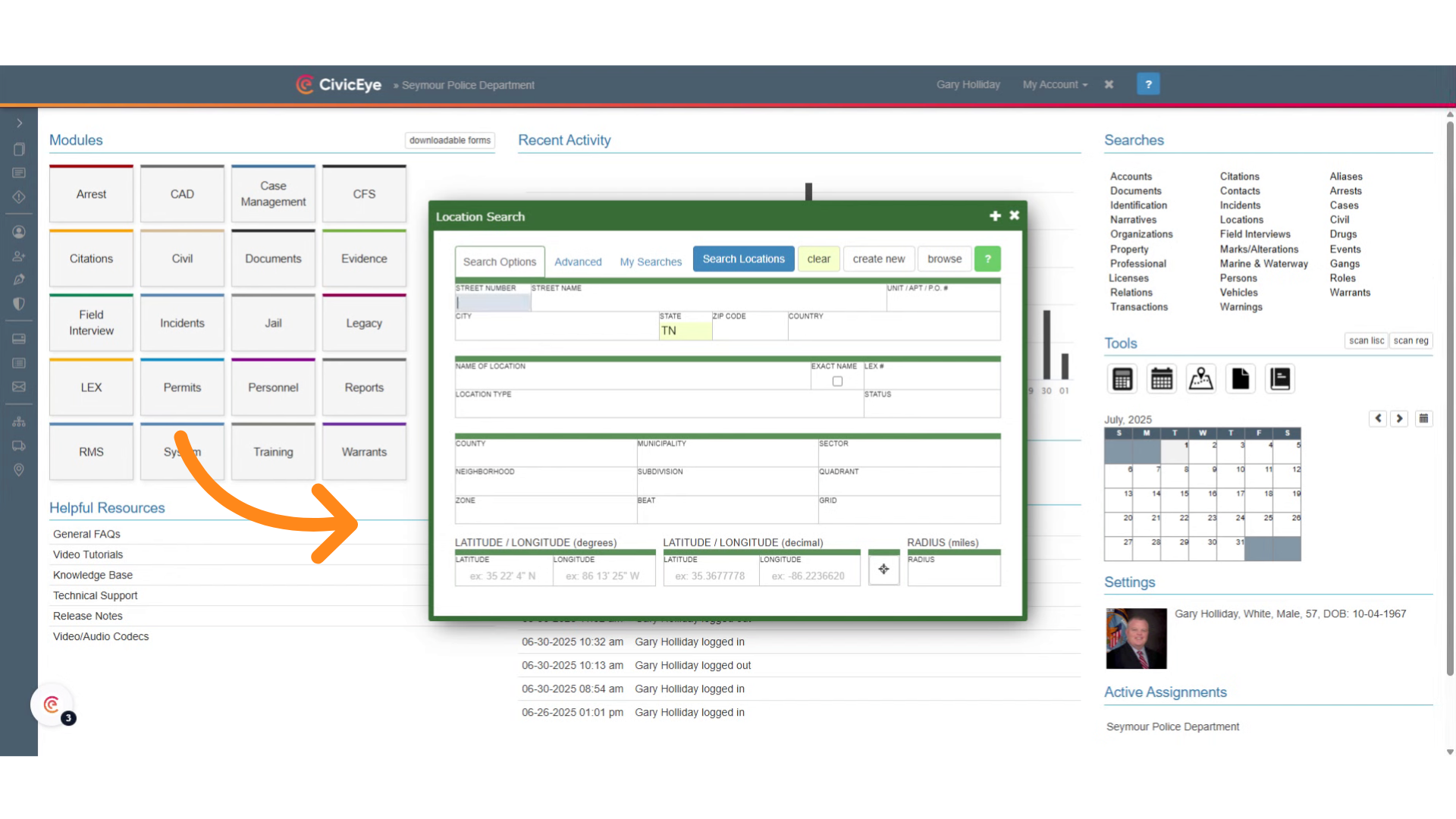The height and width of the screenshot is (819, 1456).
Task: Open the Narratives search link
Action: [x=1133, y=220]
